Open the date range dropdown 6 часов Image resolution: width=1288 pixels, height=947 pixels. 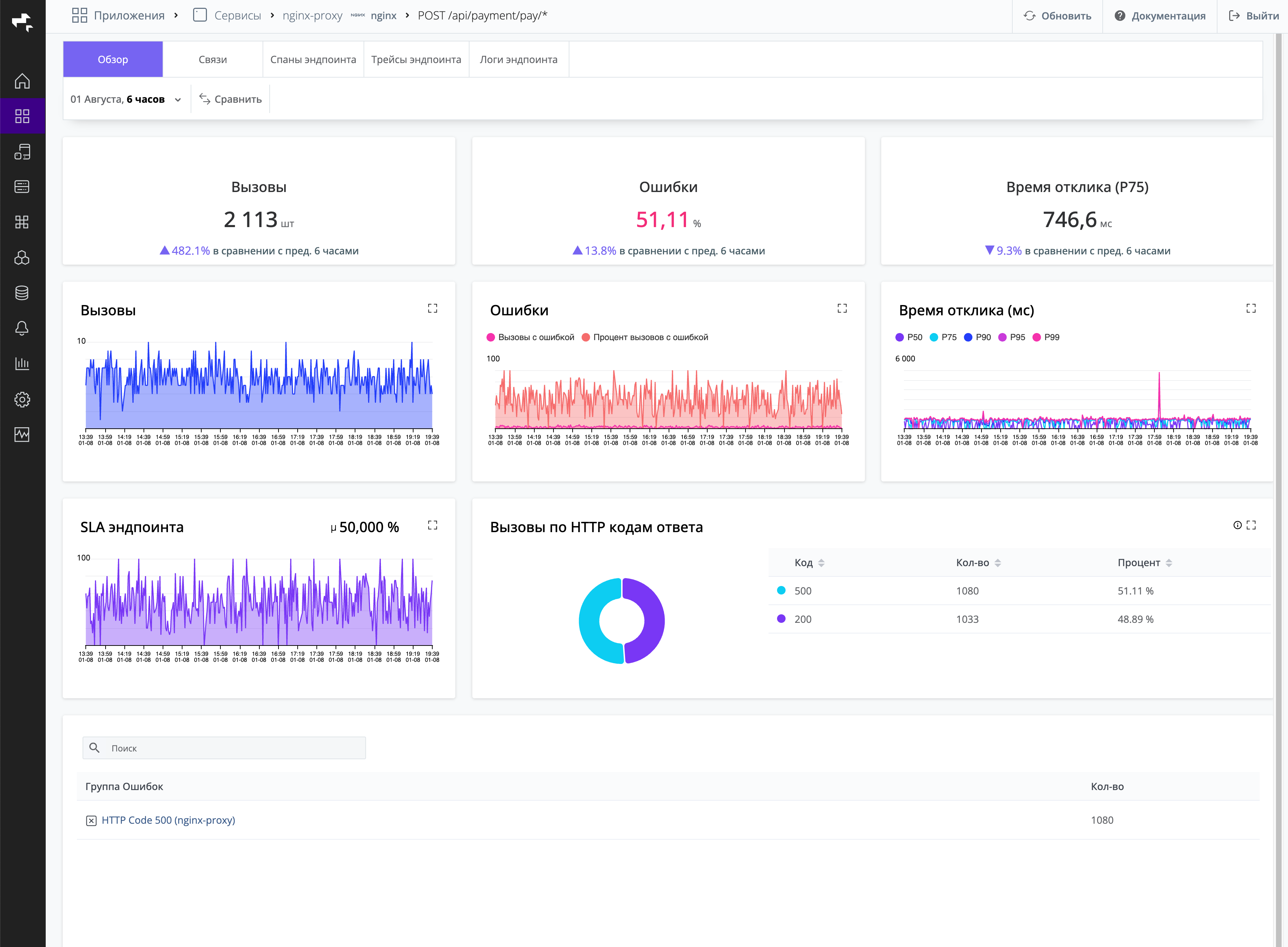pyautogui.click(x=125, y=99)
